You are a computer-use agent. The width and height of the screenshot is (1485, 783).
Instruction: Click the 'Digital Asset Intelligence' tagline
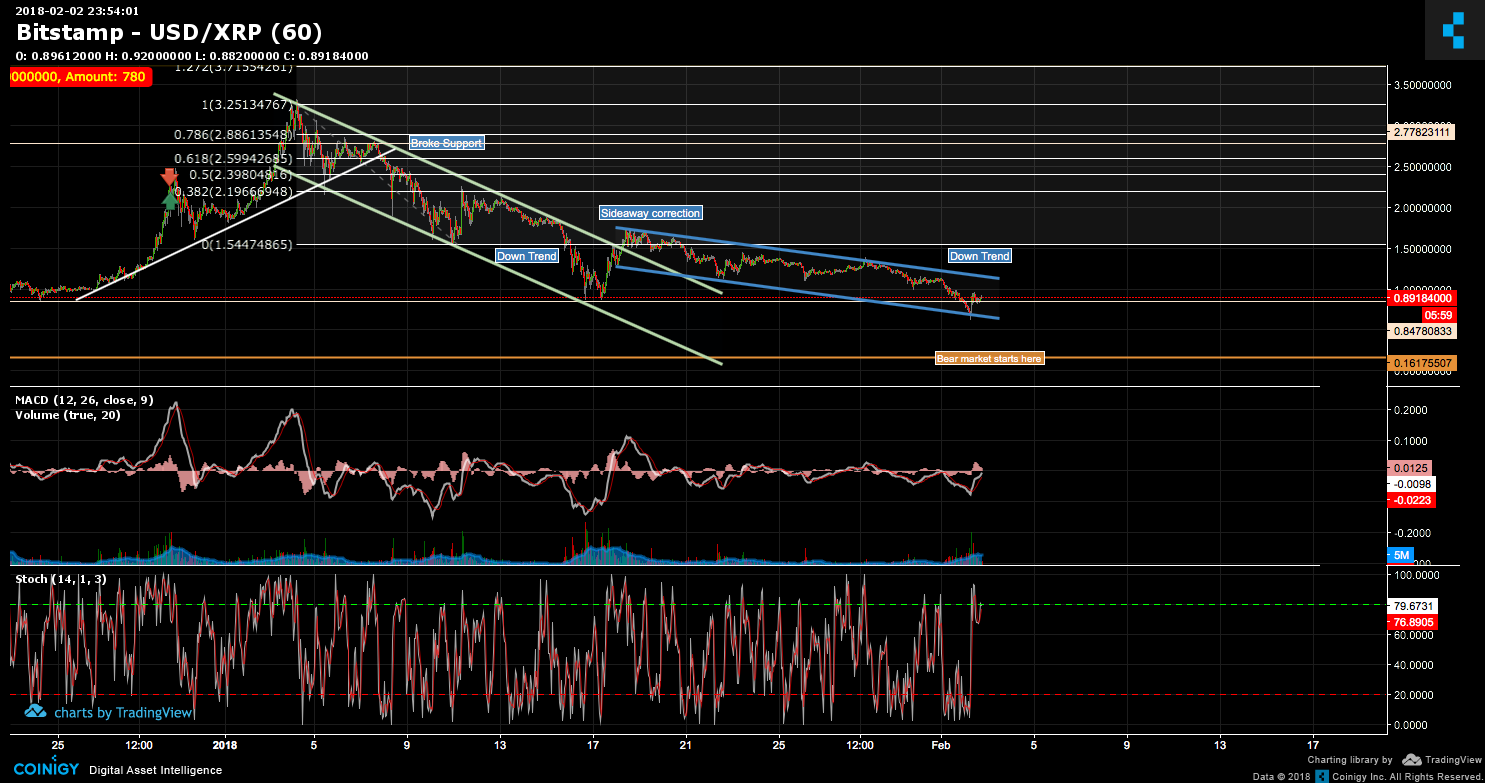(155, 770)
